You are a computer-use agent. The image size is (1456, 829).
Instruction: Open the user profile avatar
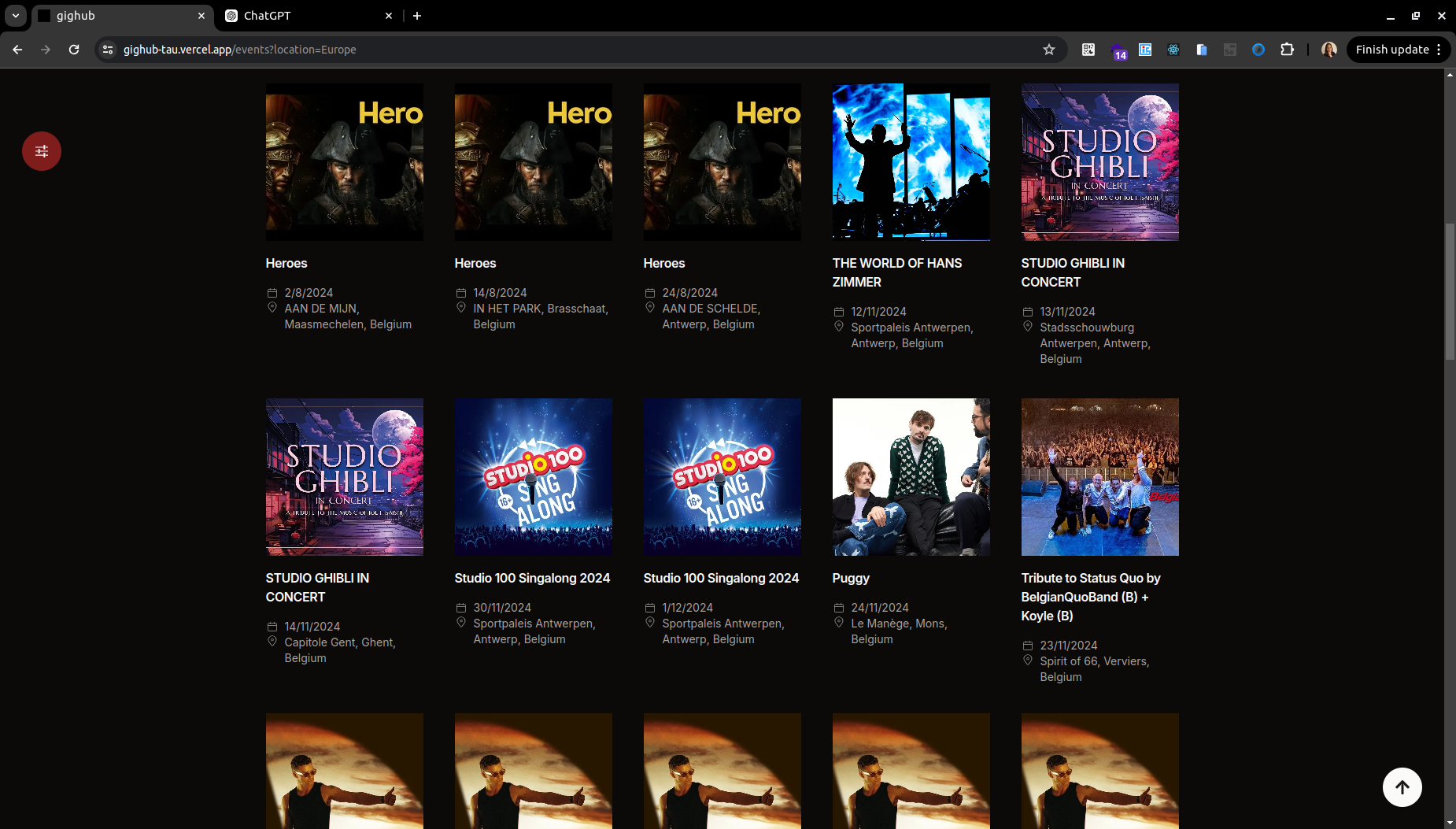click(1329, 50)
